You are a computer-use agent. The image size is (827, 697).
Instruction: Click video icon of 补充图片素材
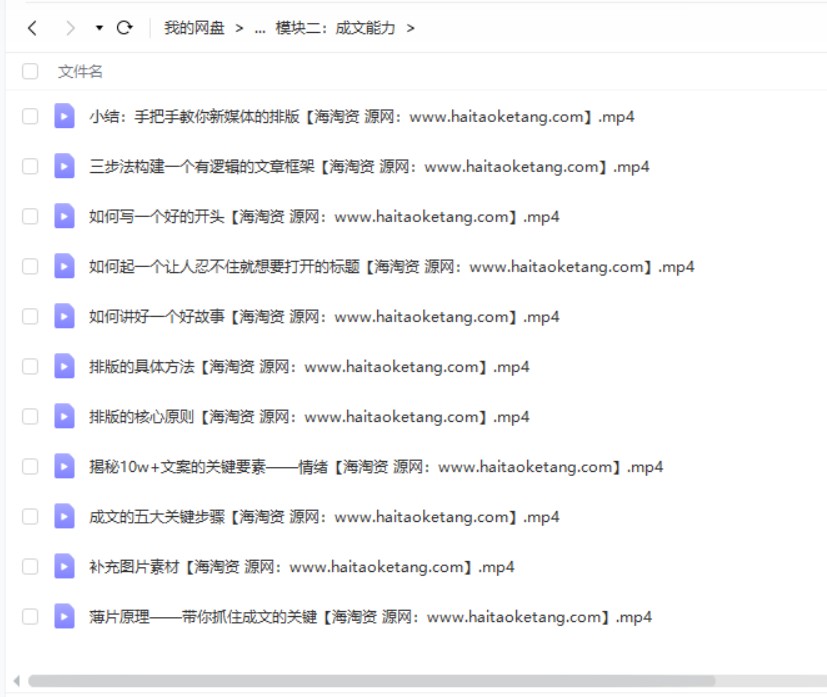click(64, 567)
